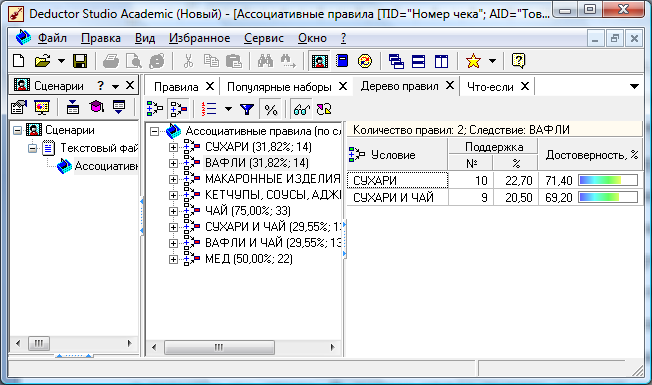Open the ? help menu

(x=343, y=38)
